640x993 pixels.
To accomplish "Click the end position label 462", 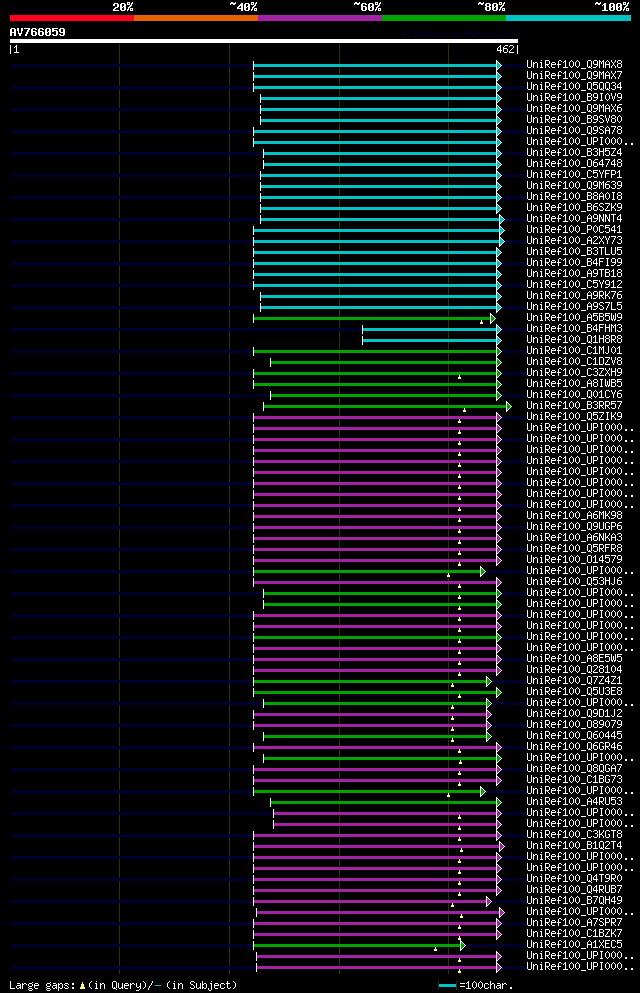I will click(505, 49).
